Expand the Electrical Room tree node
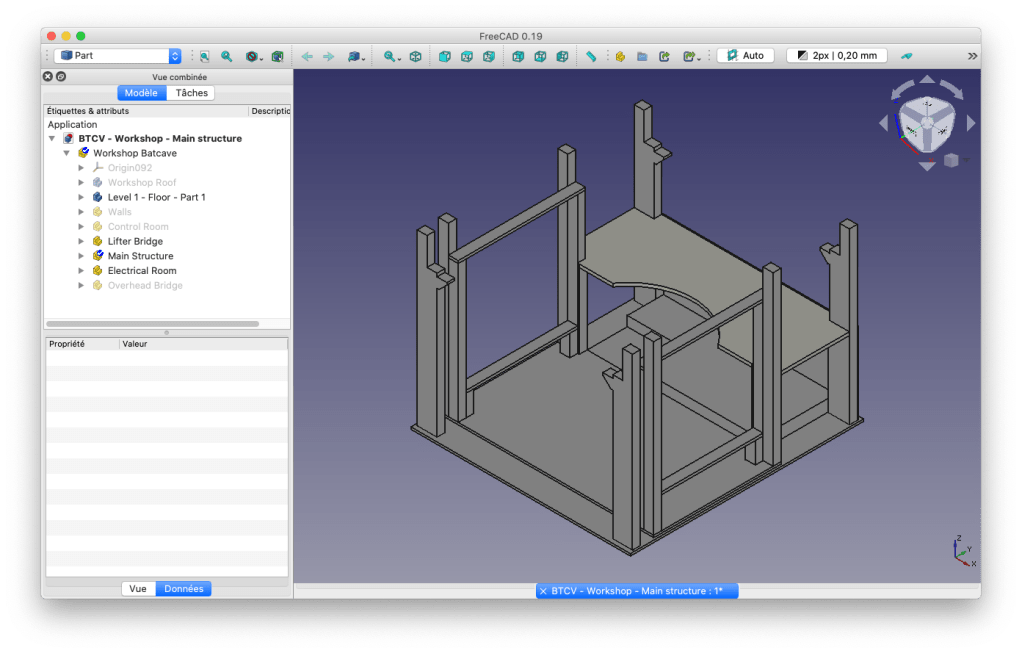The image size is (1022, 653). [82, 271]
